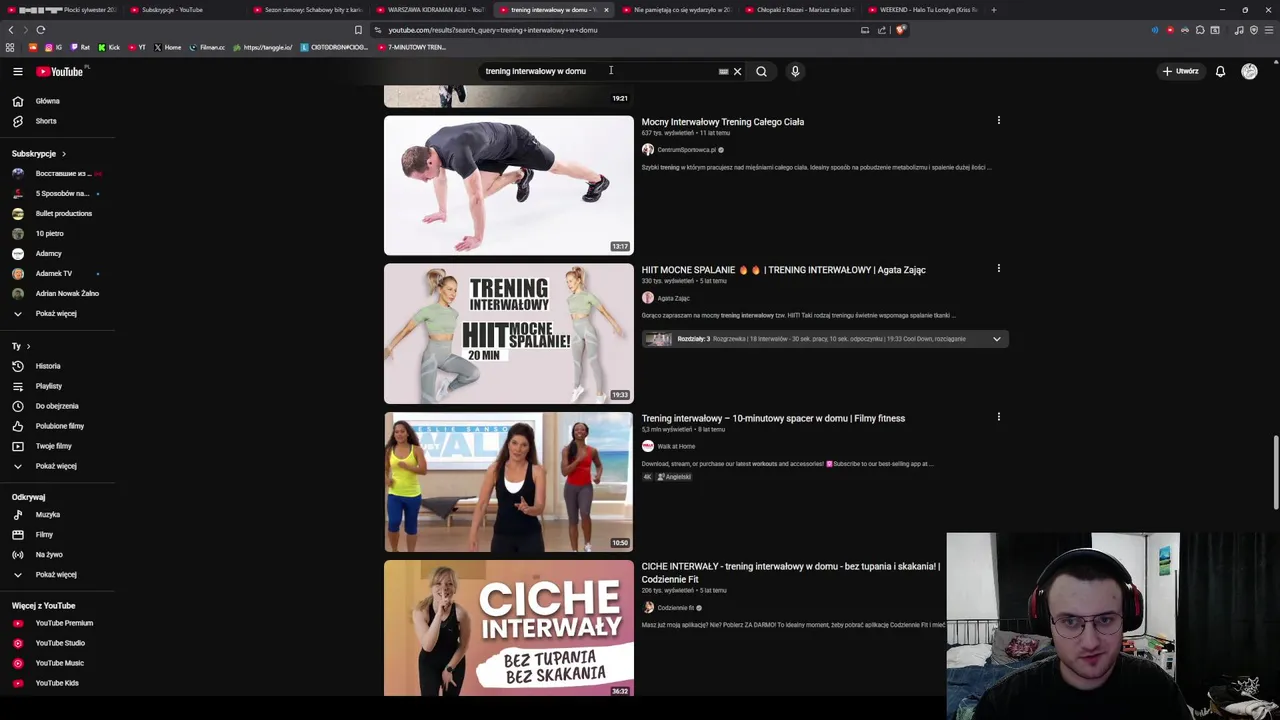Screen dimensions: 1280x720
Task: Open the 7-MINUTOWY TREN bookmark
Action: coord(413,47)
